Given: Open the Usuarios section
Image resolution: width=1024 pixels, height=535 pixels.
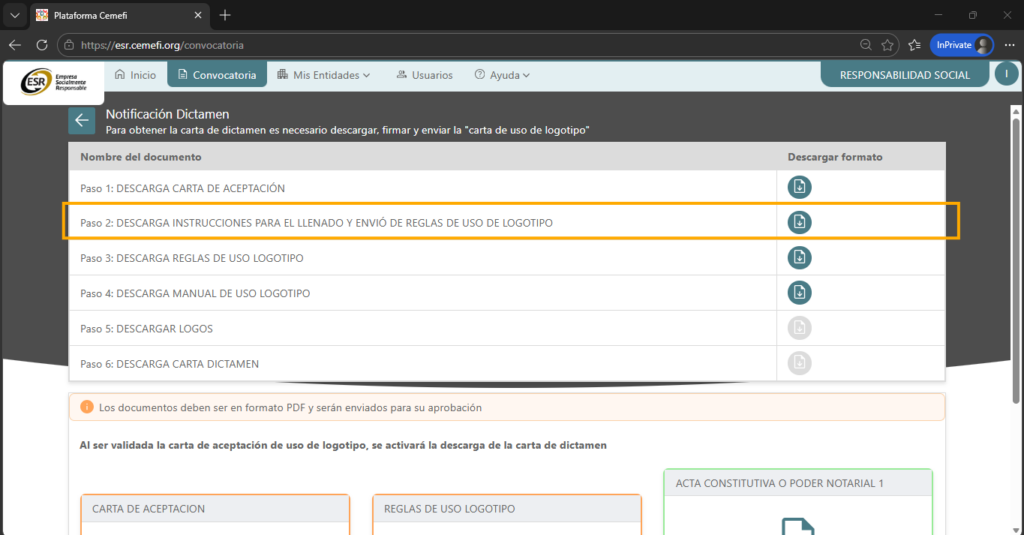Looking at the screenshot, I should (x=424, y=75).
